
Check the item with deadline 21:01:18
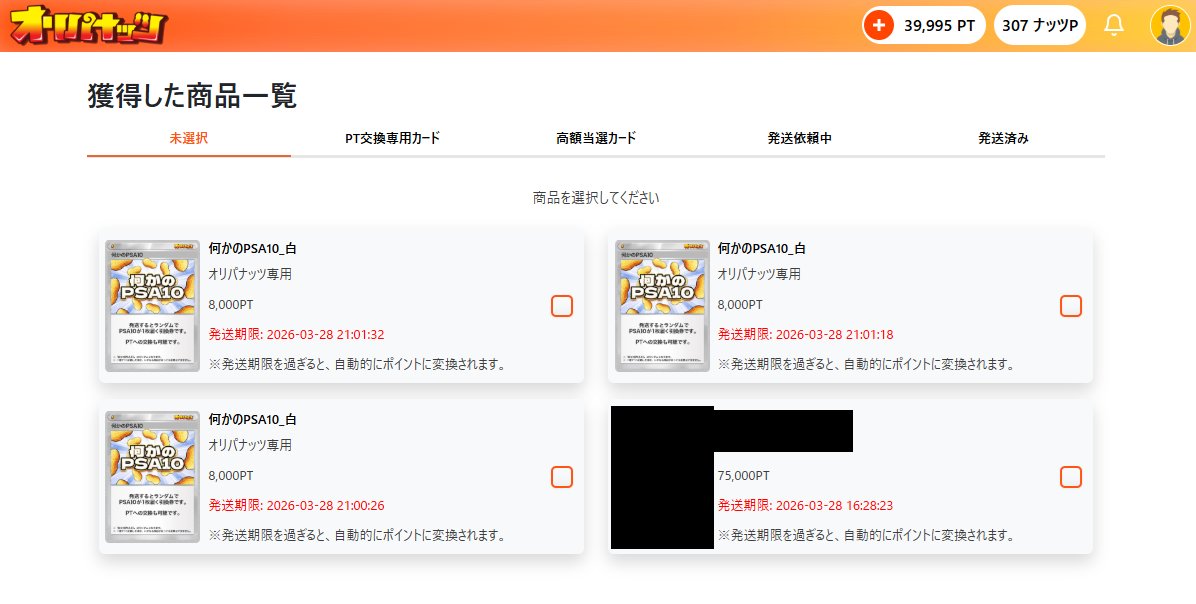pos(1071,306)
